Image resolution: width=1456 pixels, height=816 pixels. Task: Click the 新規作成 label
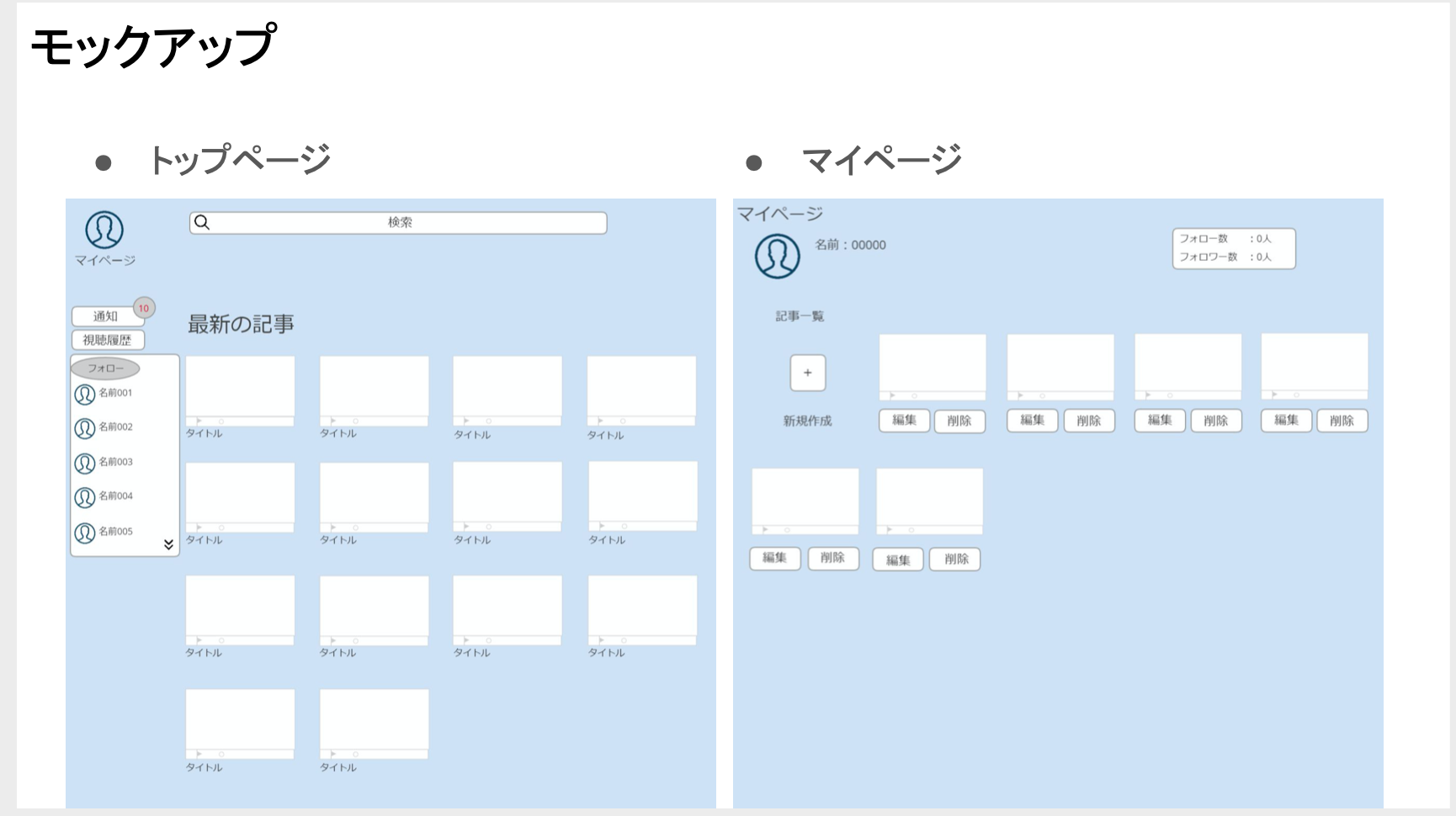pyautogui.click(x=807, y=421)
